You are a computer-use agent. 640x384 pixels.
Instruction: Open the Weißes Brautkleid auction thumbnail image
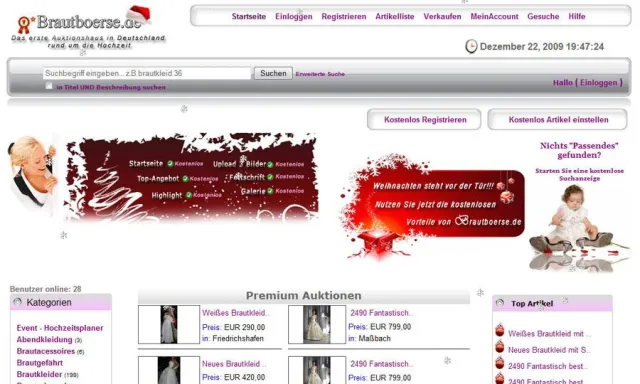pos(169,324)
